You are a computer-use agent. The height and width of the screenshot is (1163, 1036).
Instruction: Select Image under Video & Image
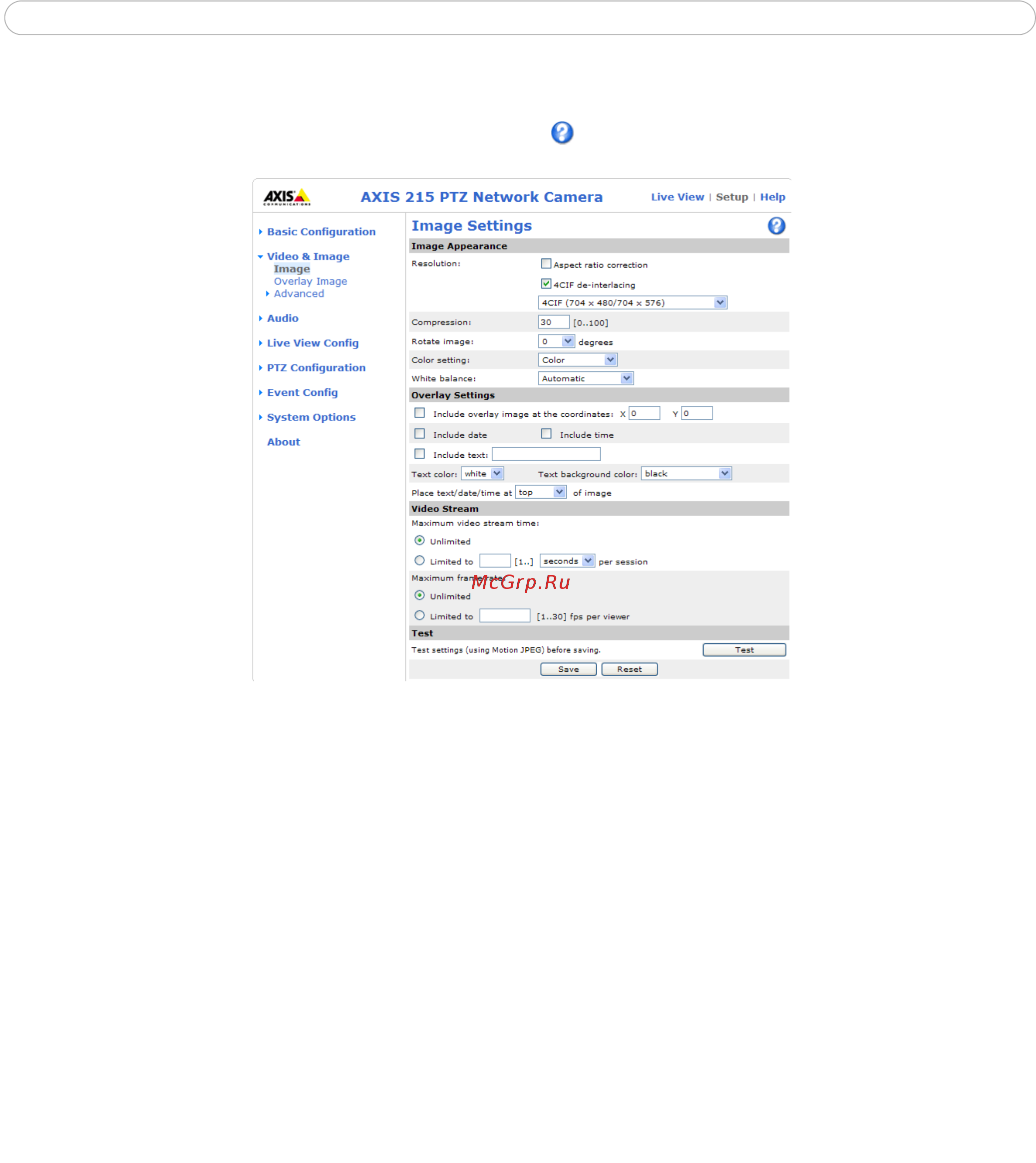coord(292,269)
